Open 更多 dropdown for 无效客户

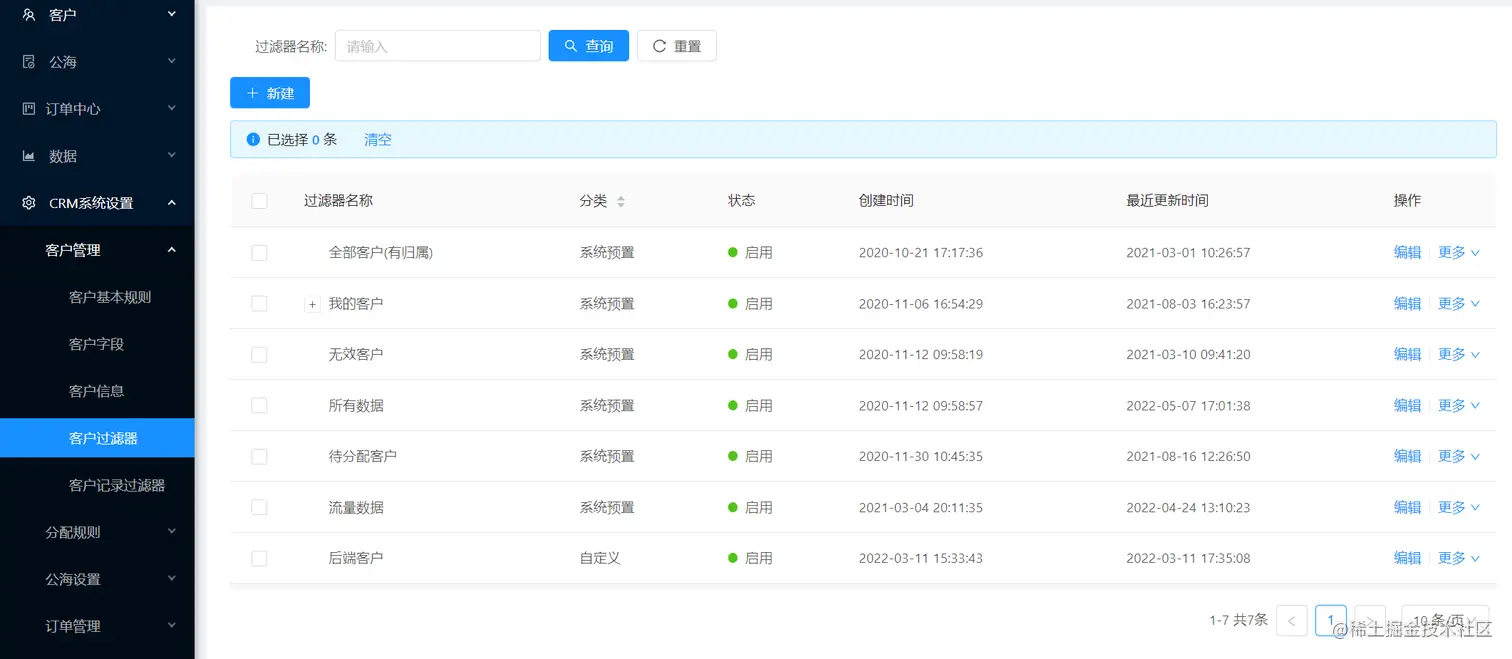(1459, 354)
